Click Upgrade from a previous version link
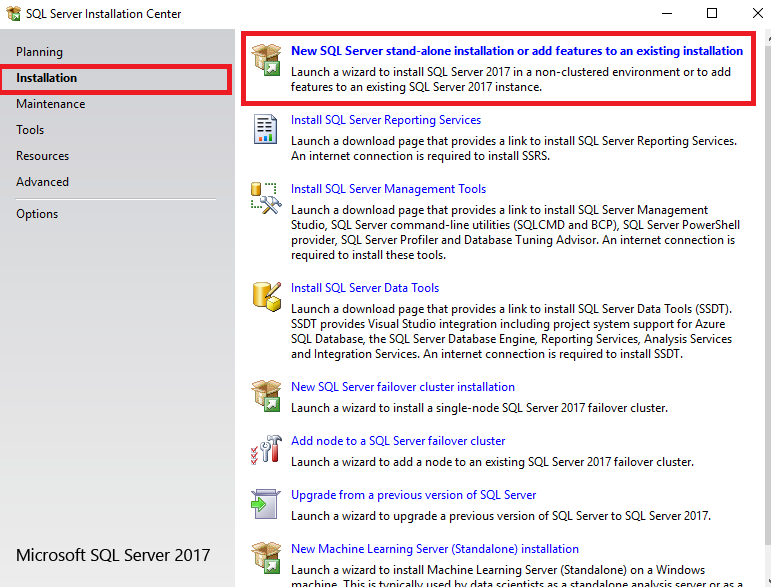 click(x=414, y=495)
